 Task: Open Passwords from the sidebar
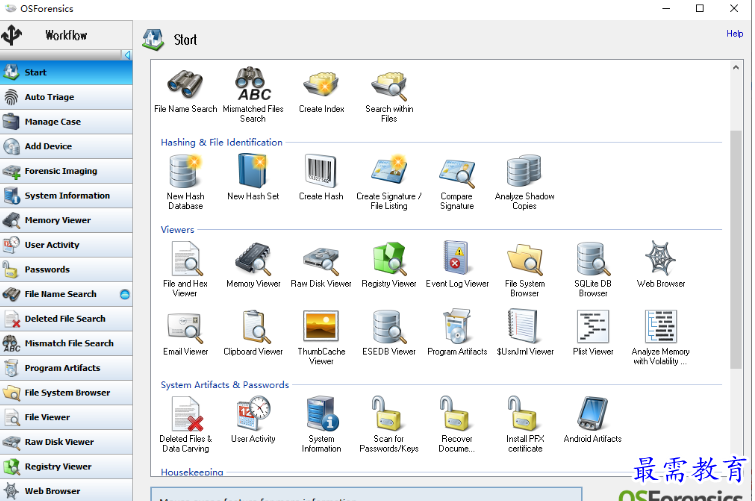pyautogui.click(x=66, y=269)
